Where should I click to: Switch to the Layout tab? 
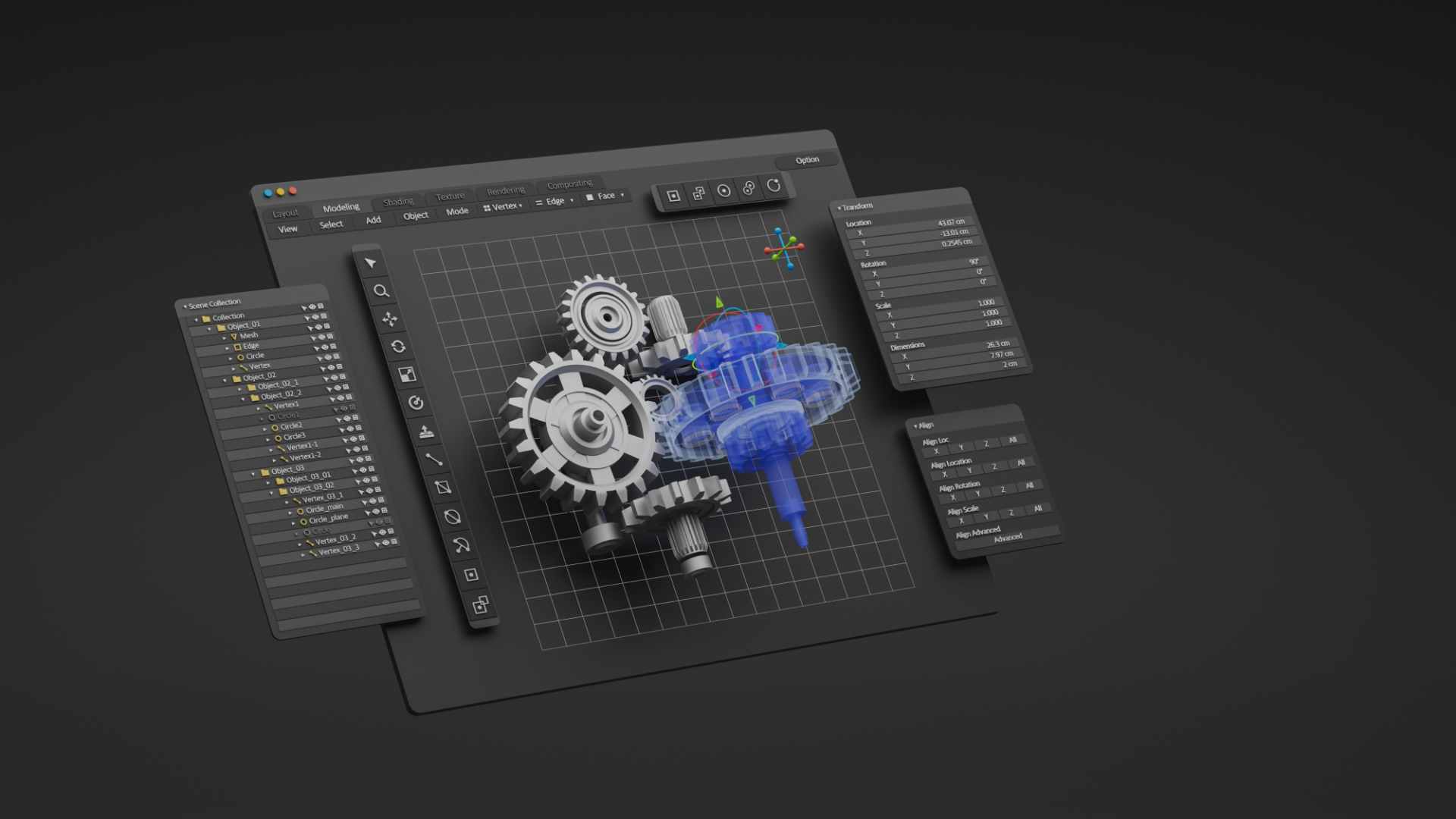(x=285, y=214)
